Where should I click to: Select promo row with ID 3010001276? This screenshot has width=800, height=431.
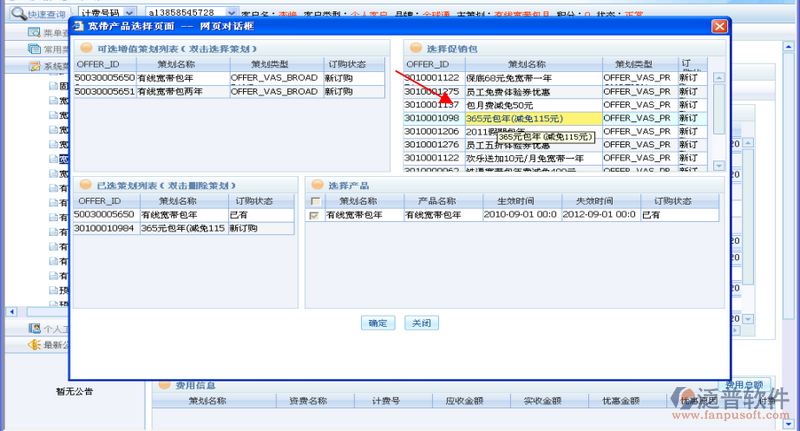(555, 145)
